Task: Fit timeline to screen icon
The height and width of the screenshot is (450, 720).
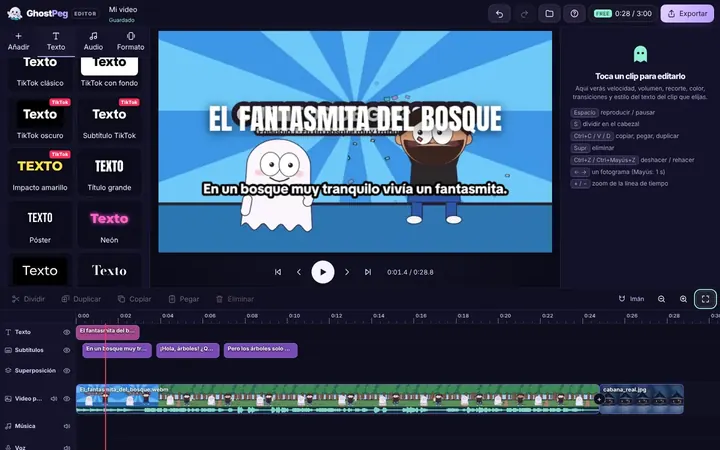Action: (x=705, y=299)
